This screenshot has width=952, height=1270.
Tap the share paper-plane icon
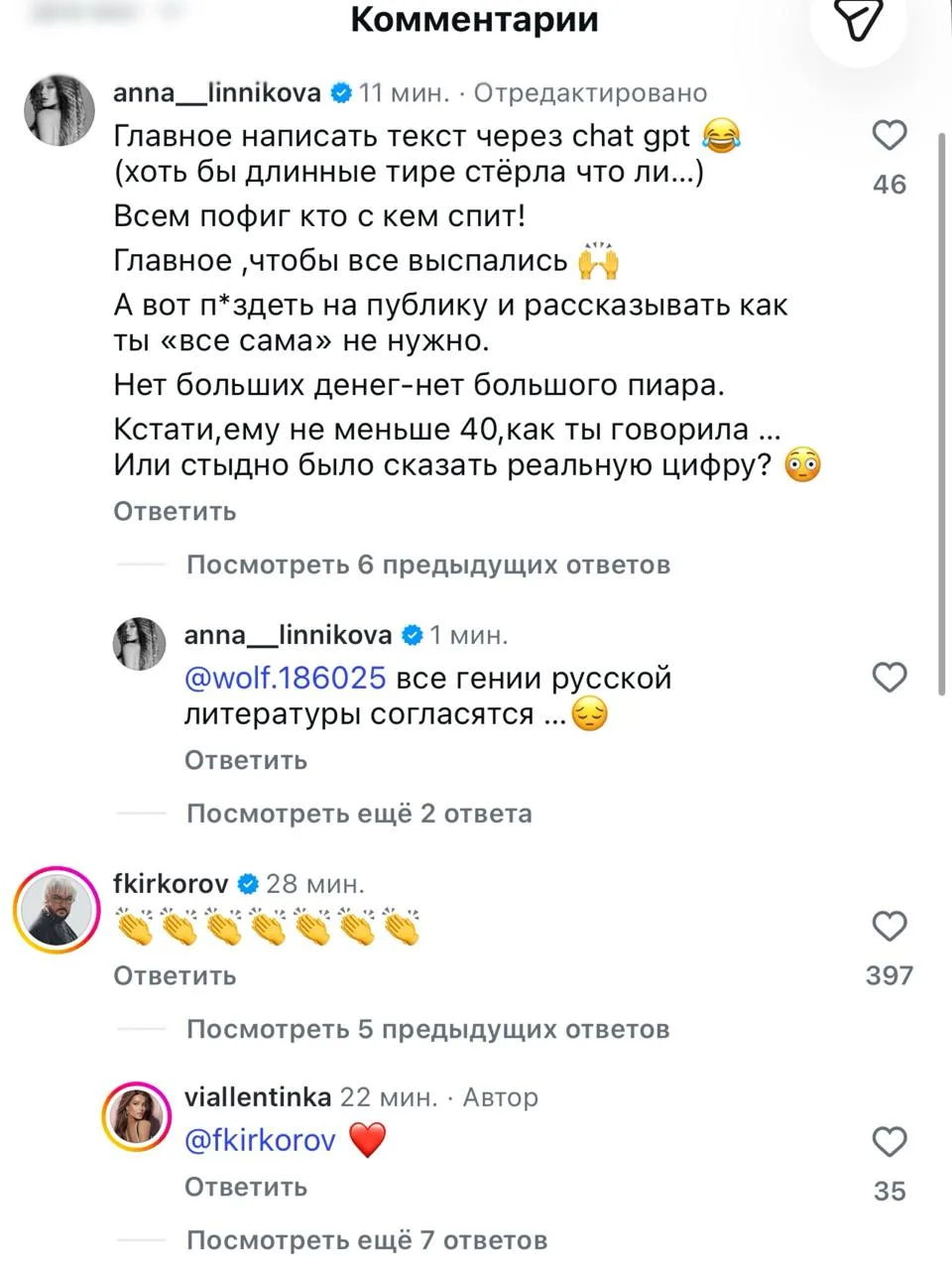[859, 20]
